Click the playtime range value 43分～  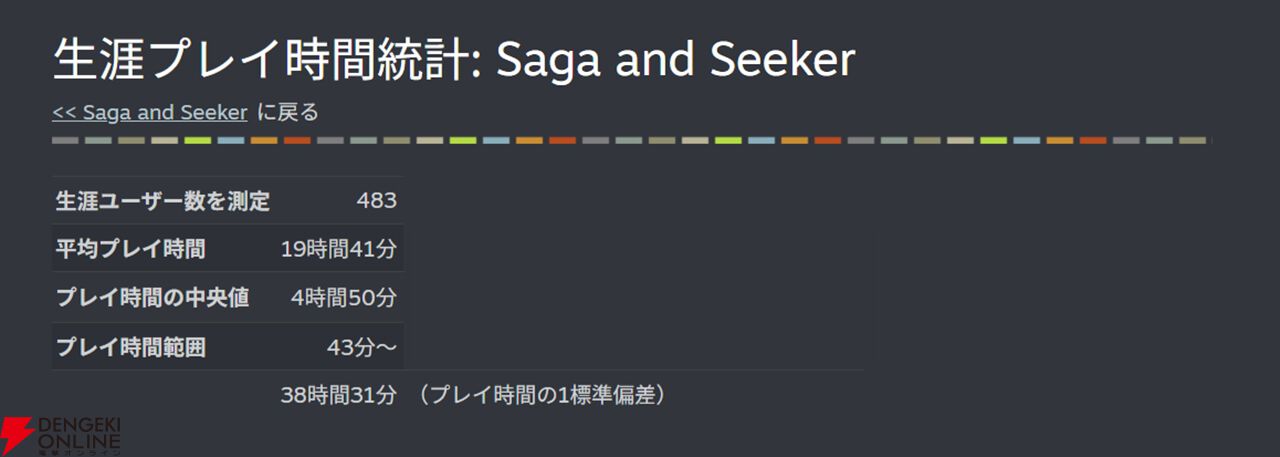pos(361,347)
